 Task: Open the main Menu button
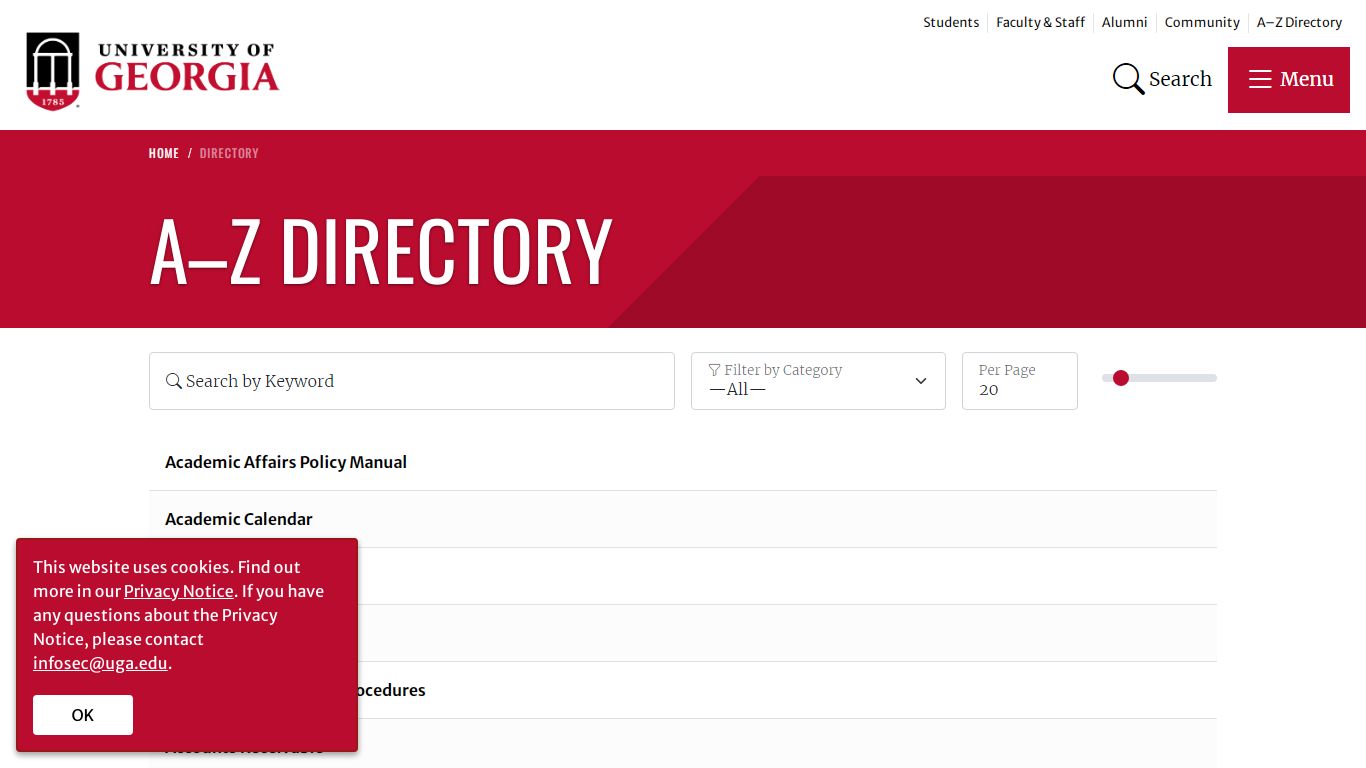pos(1289,80)
